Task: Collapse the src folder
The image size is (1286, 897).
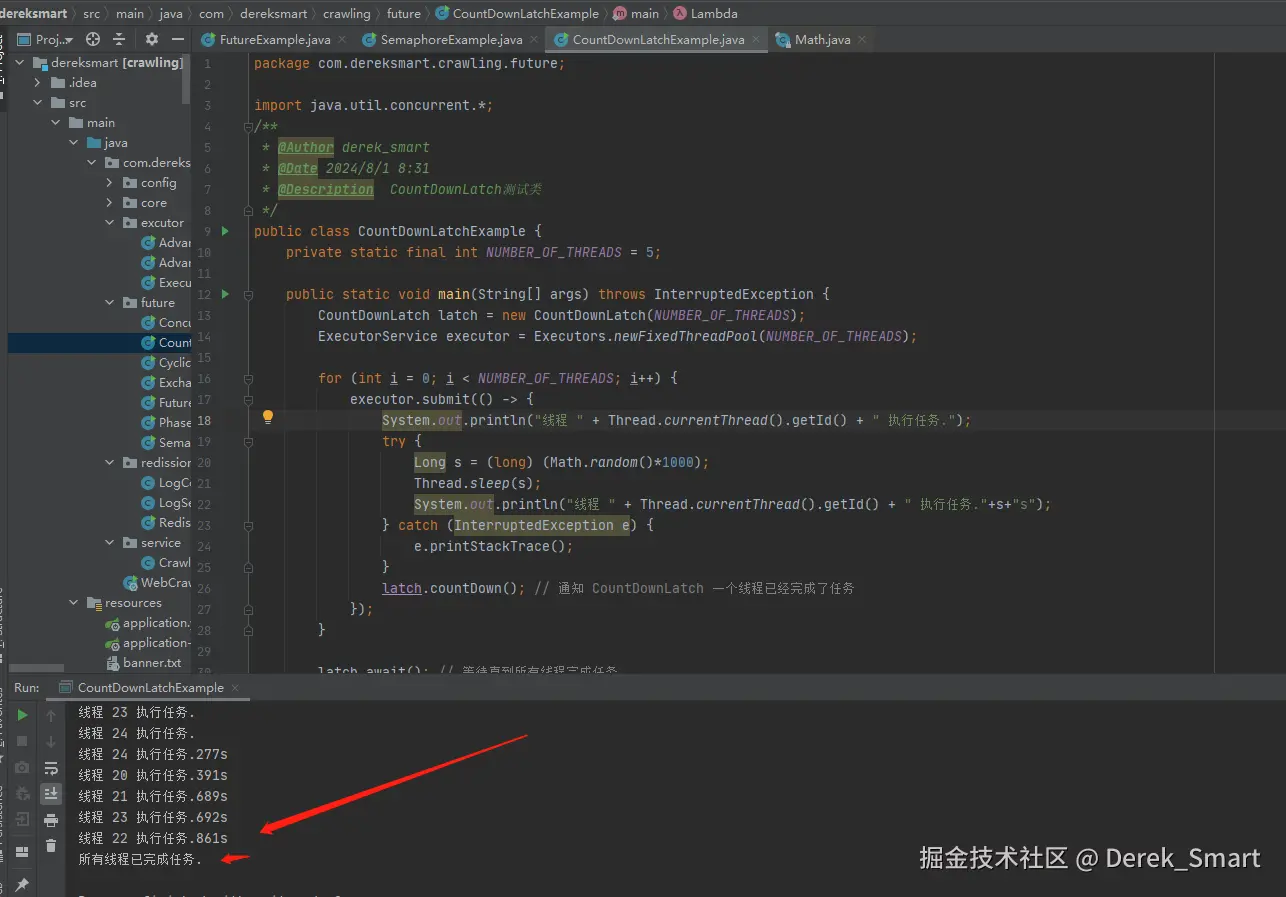Action: [x=38, y=102]
